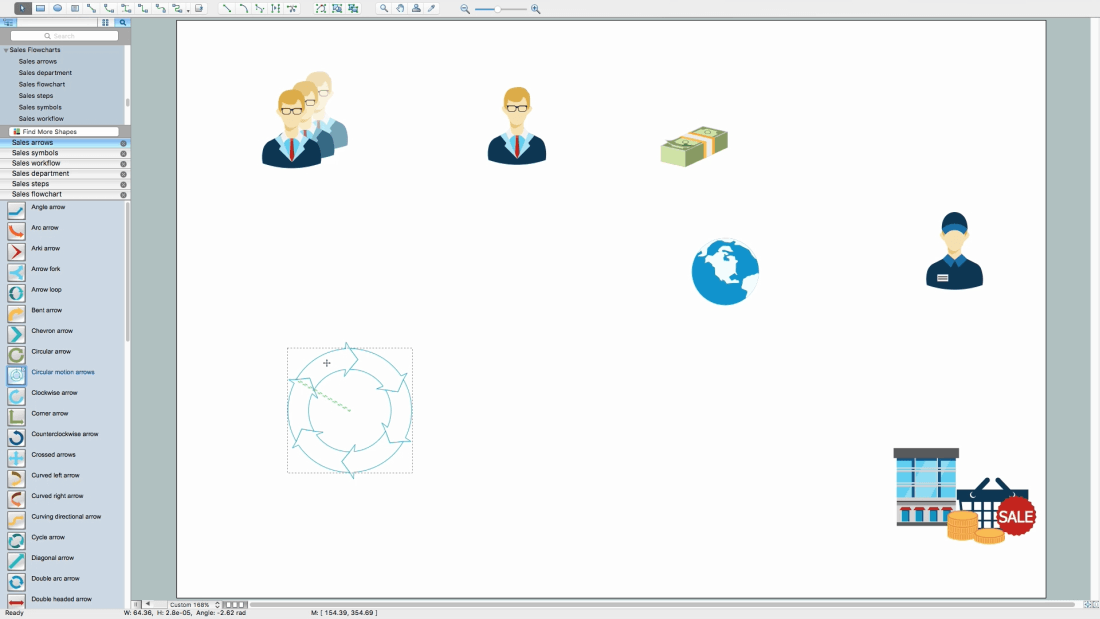
Task: Select the store with SALE badge graphic
Action: [x=965, y=496]
